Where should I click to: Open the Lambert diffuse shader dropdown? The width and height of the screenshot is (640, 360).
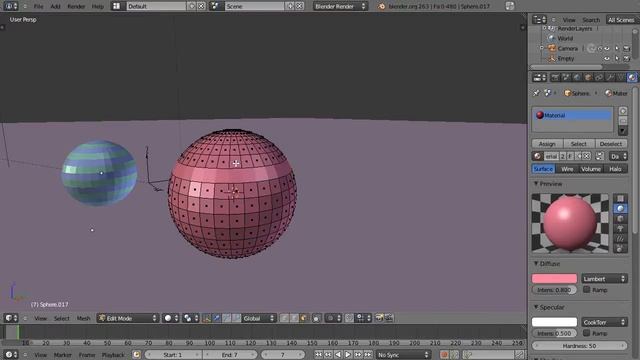(x=604, y=279)
